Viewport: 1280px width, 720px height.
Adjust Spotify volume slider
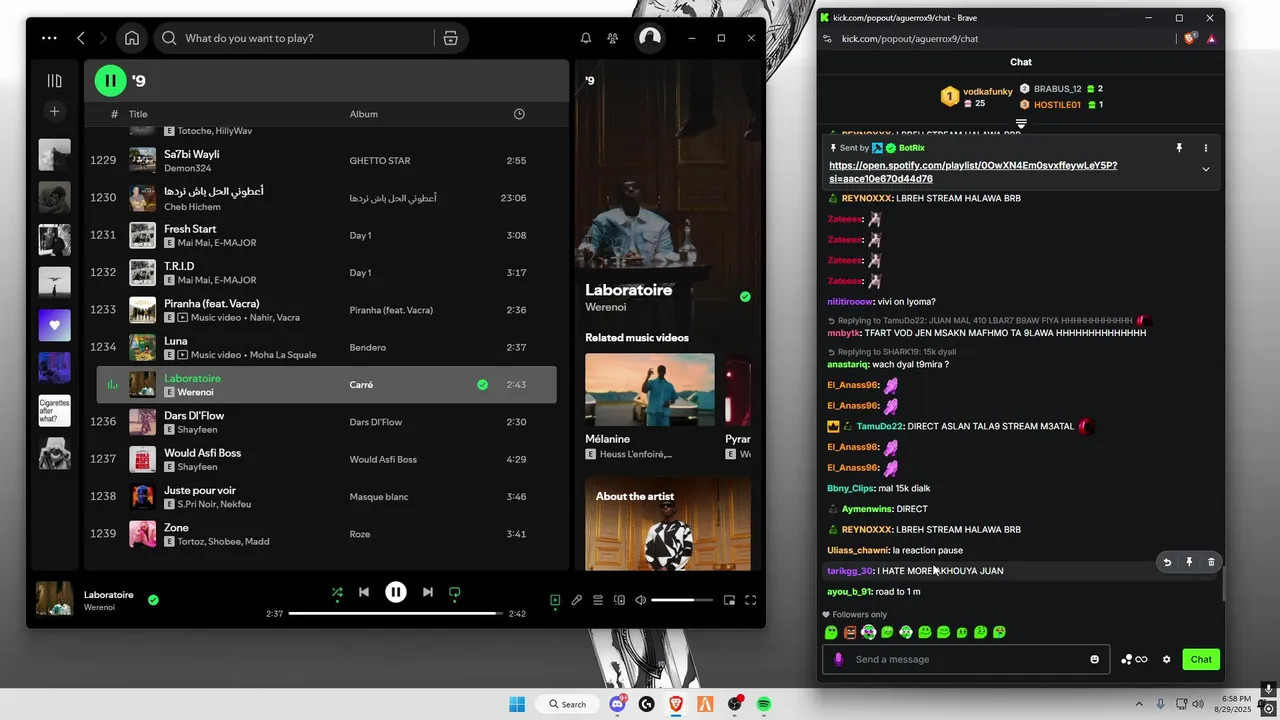click(x=682, y=600)
